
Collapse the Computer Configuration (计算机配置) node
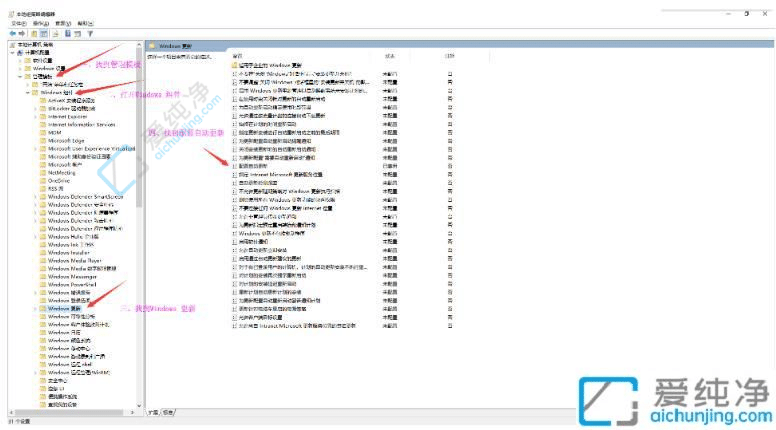point(12,52)
